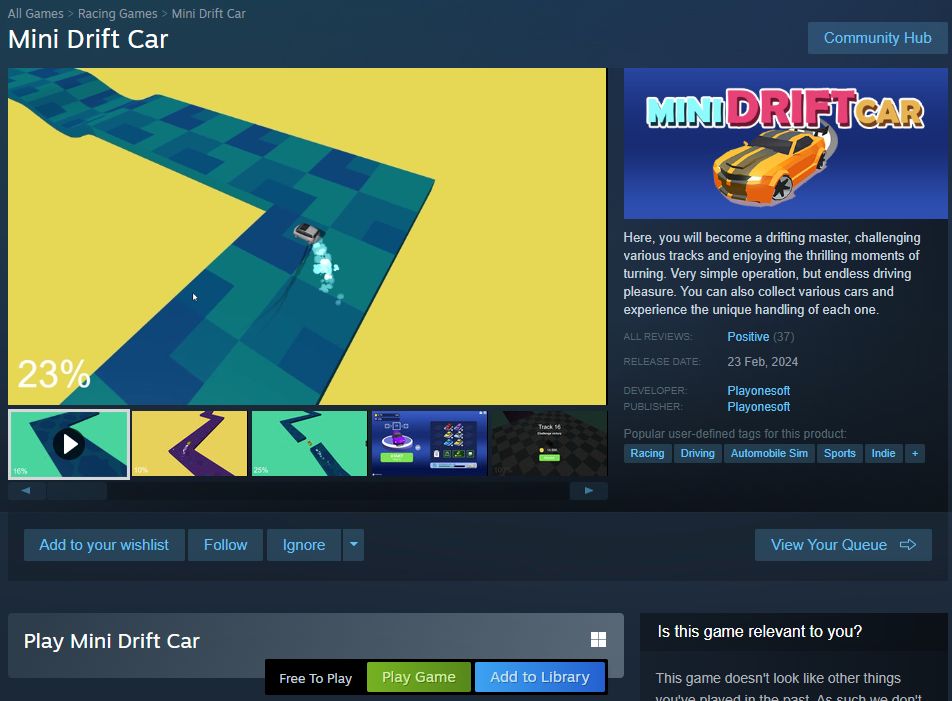Screen dimensions: 952x701
Task: Select the Indie tag
Action: pyautogui.click(x=883, y=453)
